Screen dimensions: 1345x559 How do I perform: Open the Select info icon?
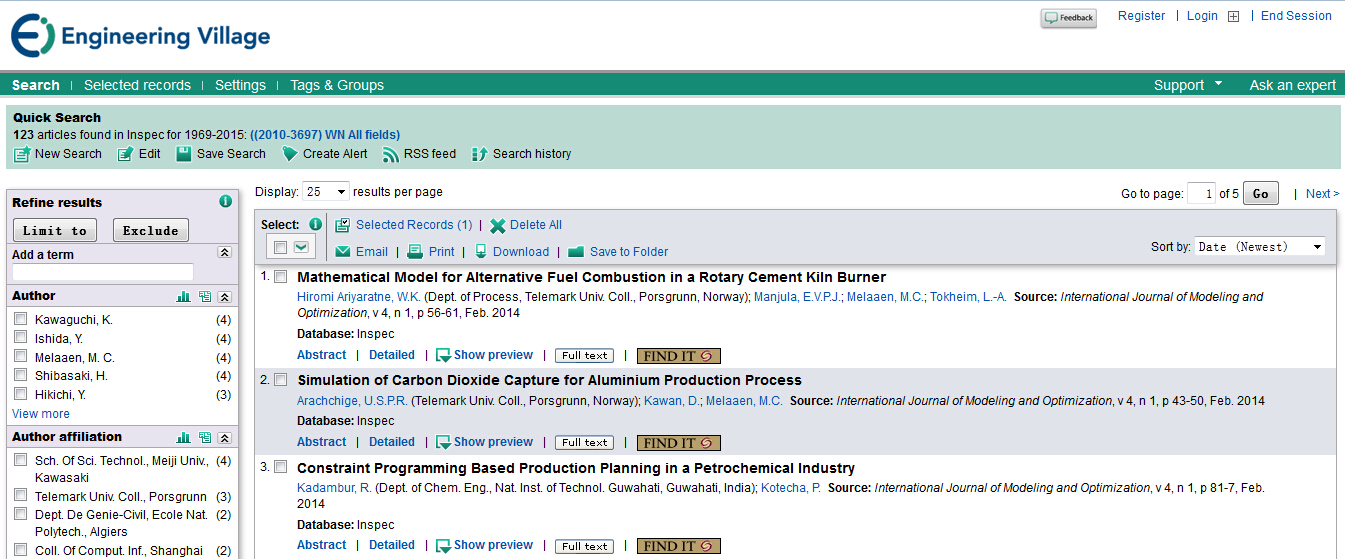click(x=316, y=225)
